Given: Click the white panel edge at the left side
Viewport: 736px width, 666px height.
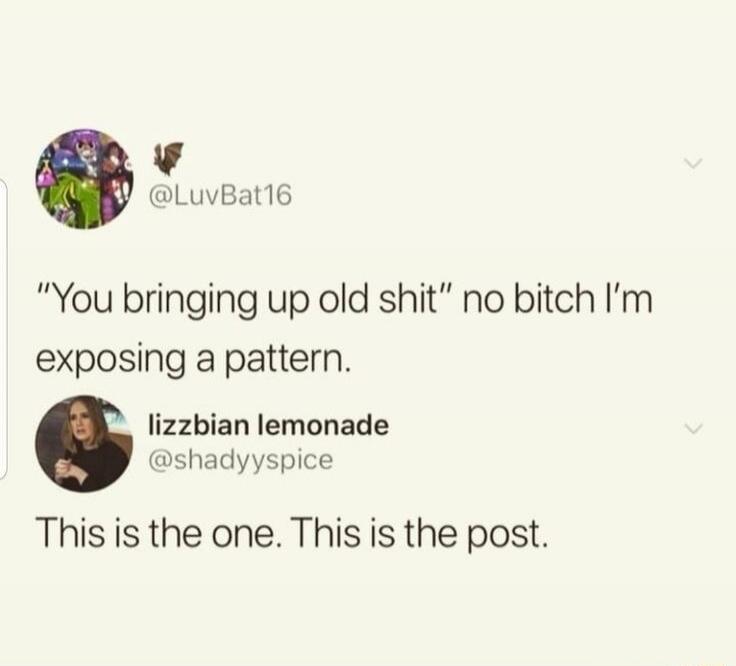Looking at the screenshot, I should pos(4,329).
